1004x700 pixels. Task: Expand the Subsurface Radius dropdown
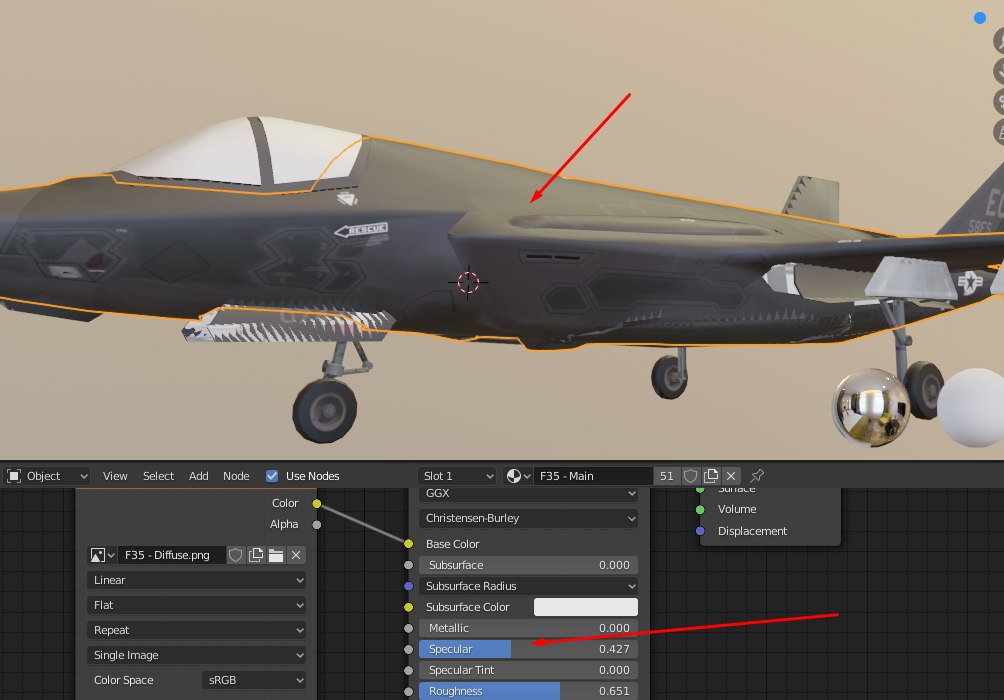[x=529, y=586]
